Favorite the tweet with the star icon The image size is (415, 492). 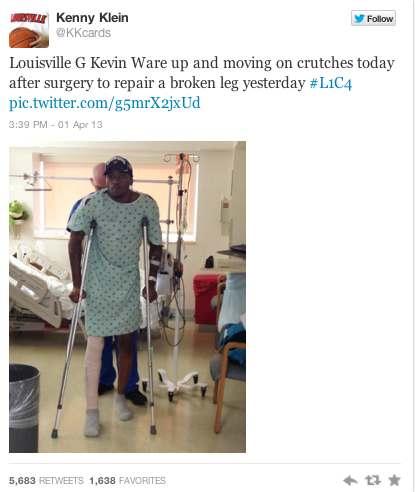coord(394,480)
